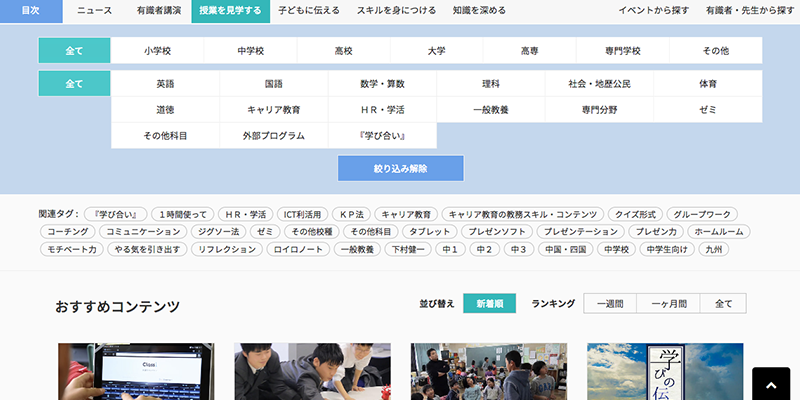Go to イベントから探す link
Viewport: 800px width, 400px height.
point(655,11)
